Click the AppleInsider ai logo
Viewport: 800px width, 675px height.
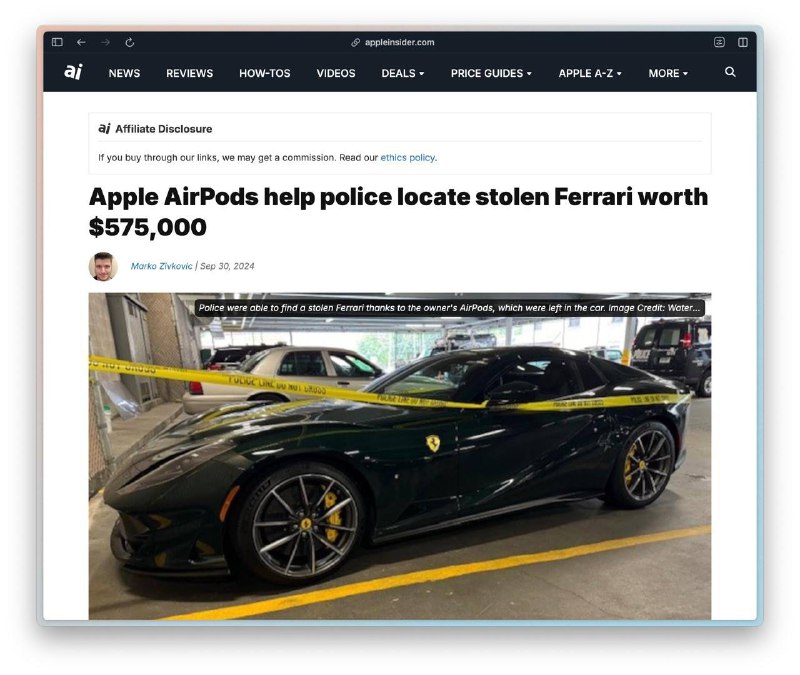[x=73, y=72]
